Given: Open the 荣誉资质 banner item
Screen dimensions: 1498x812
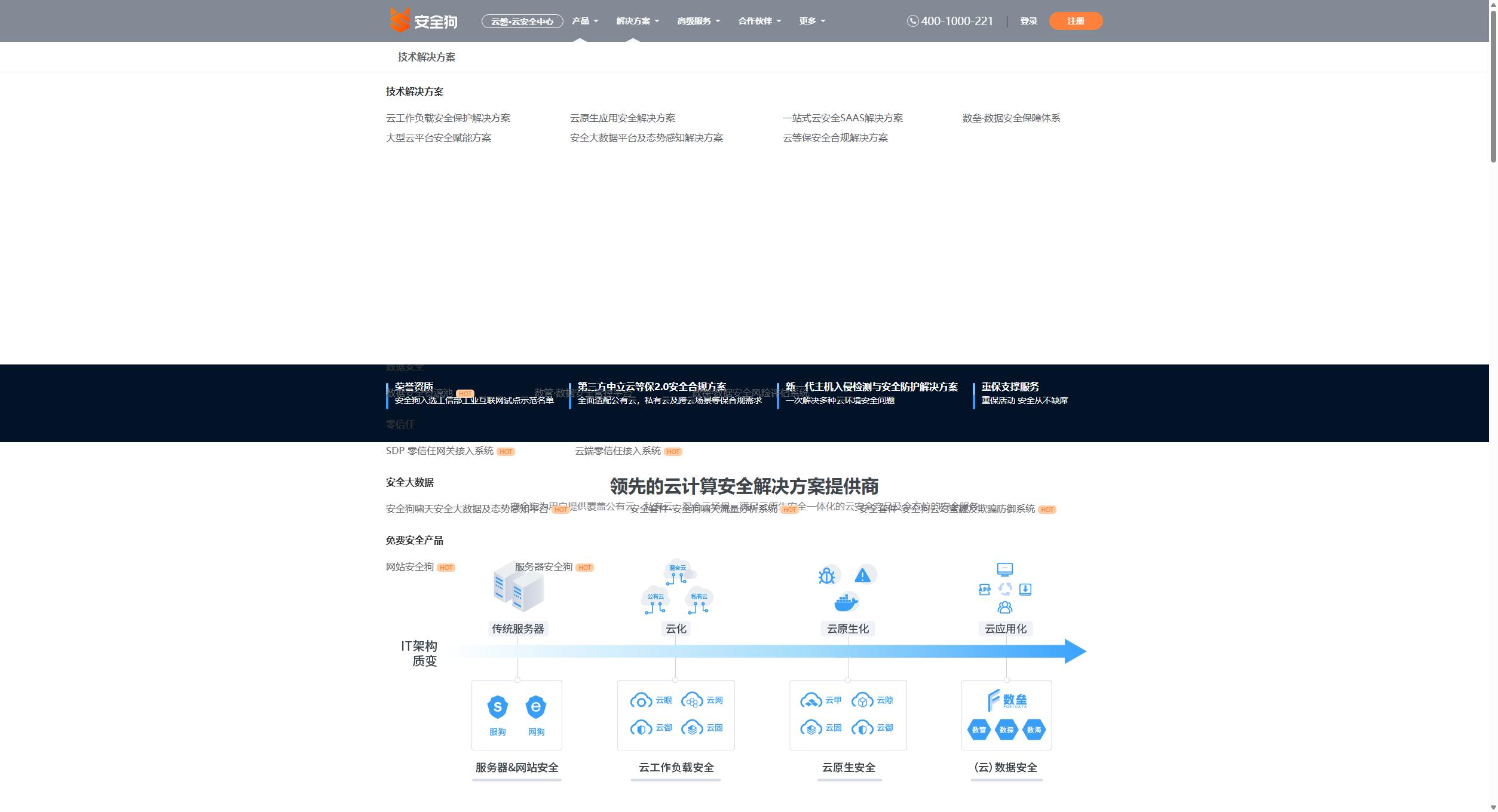Looking at the screenshot, I should (x=470, y=393).
